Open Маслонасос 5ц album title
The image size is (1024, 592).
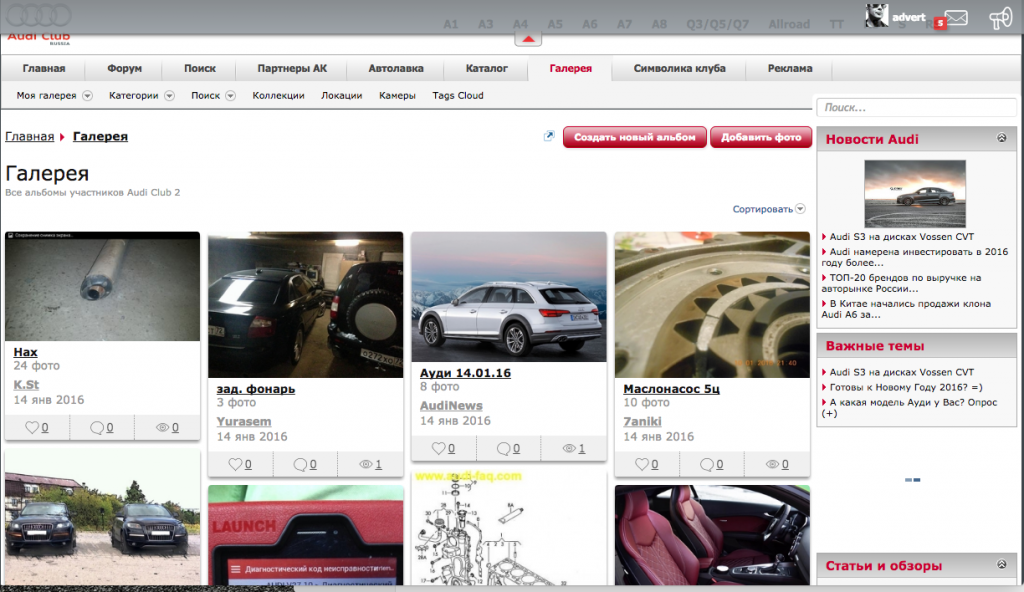671,389
